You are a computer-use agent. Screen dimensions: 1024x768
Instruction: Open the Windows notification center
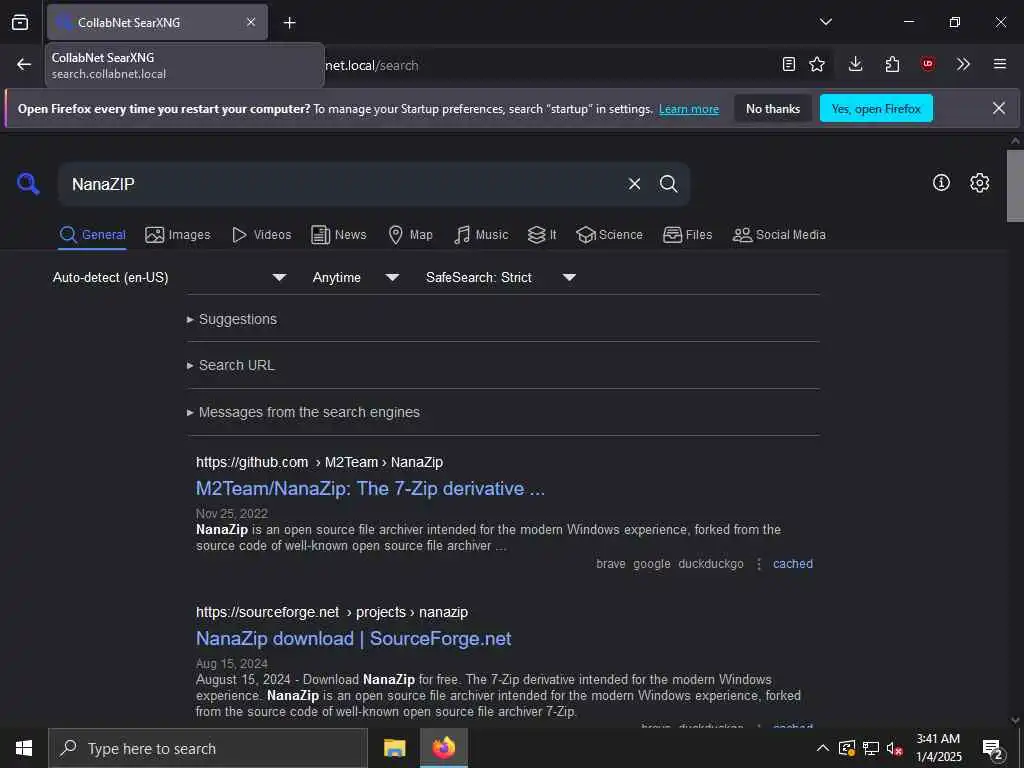pyautogui.click(x=992, y=749)
